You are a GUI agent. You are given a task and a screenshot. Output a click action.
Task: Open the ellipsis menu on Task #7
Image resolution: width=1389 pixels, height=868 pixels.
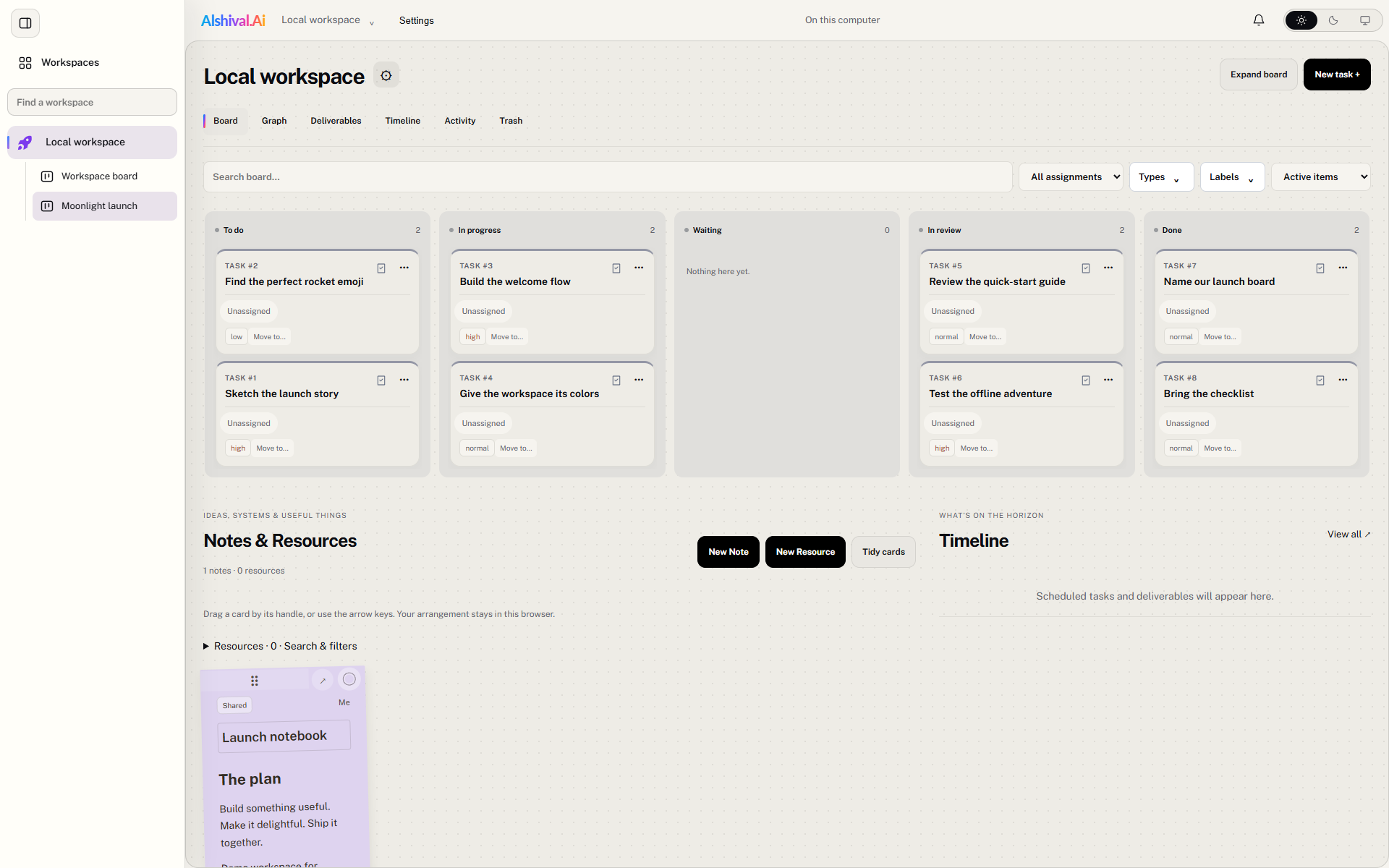[x=1343, y=268]
